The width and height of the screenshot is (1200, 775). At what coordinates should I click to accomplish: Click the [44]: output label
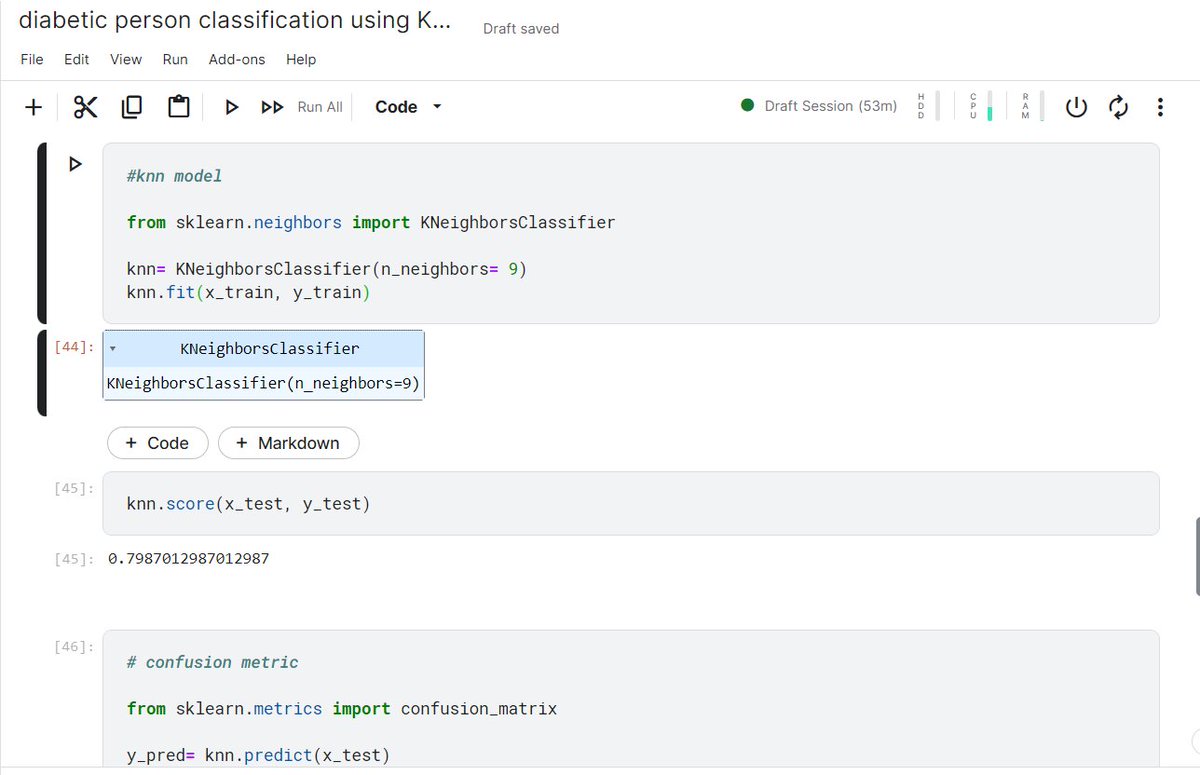coord(75,347)
